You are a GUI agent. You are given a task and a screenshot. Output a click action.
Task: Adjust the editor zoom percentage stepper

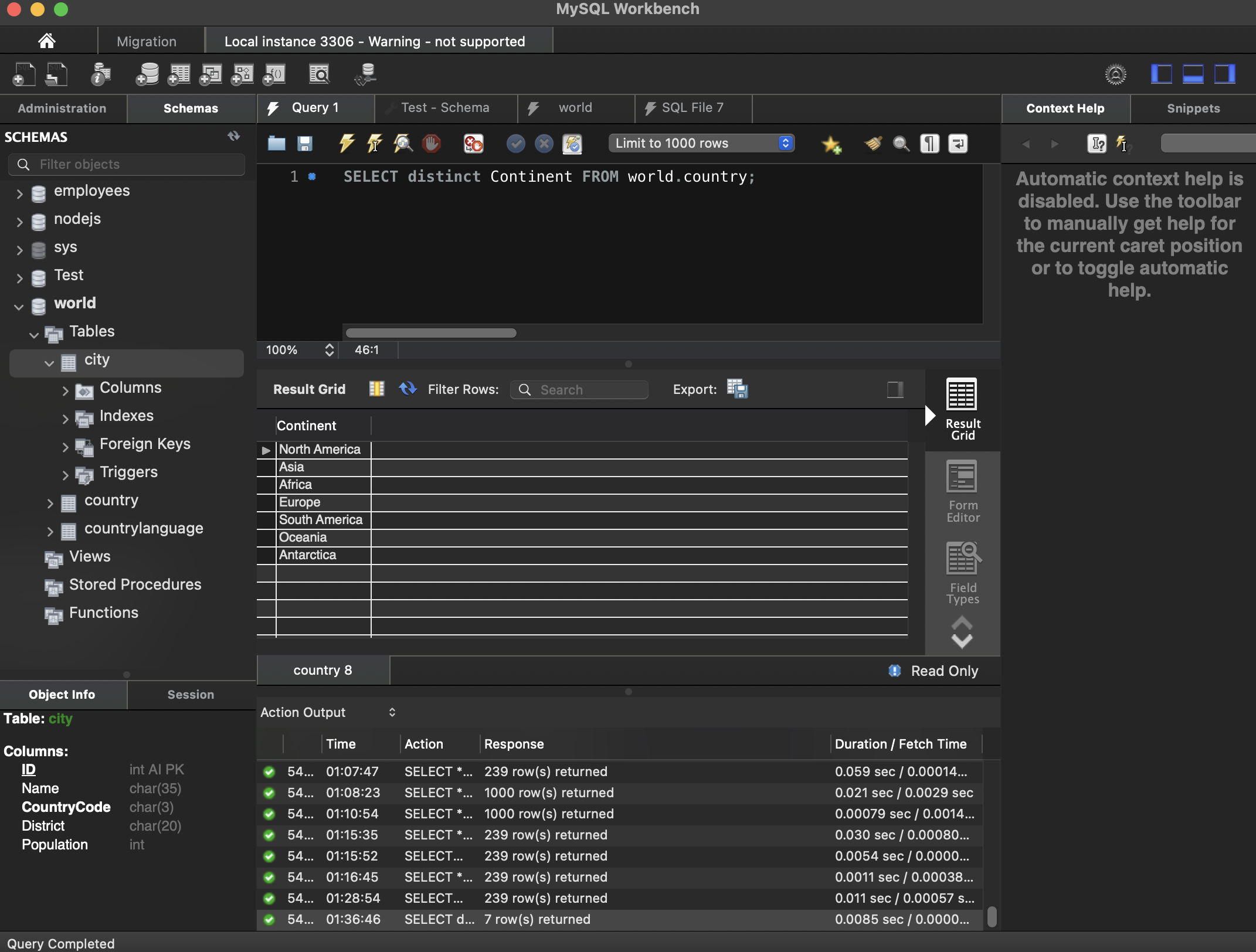330,350
